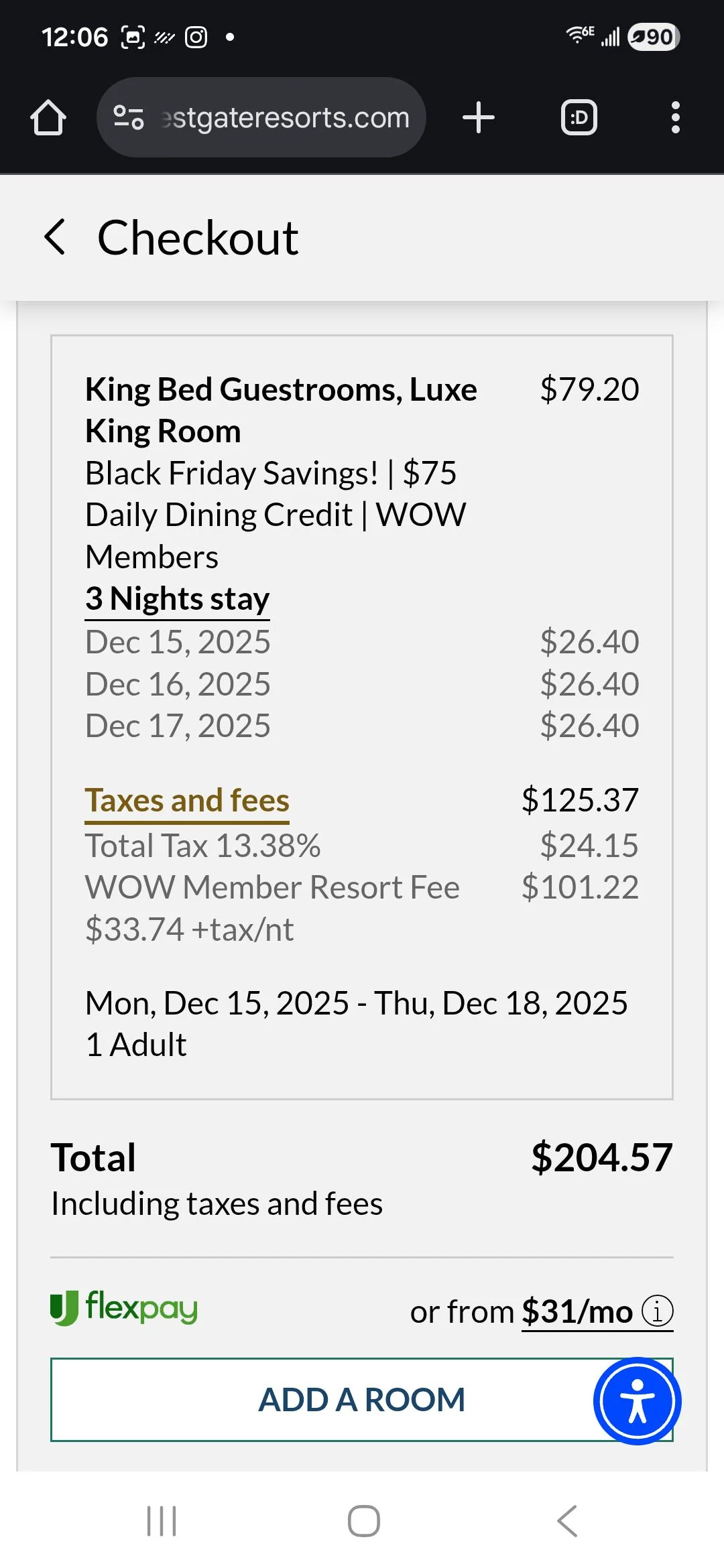Image resolution: width=724 pixels, height=1568 pixels.
Task: Open Chrome three-dot overflow menu
Action: coord(675,118)
